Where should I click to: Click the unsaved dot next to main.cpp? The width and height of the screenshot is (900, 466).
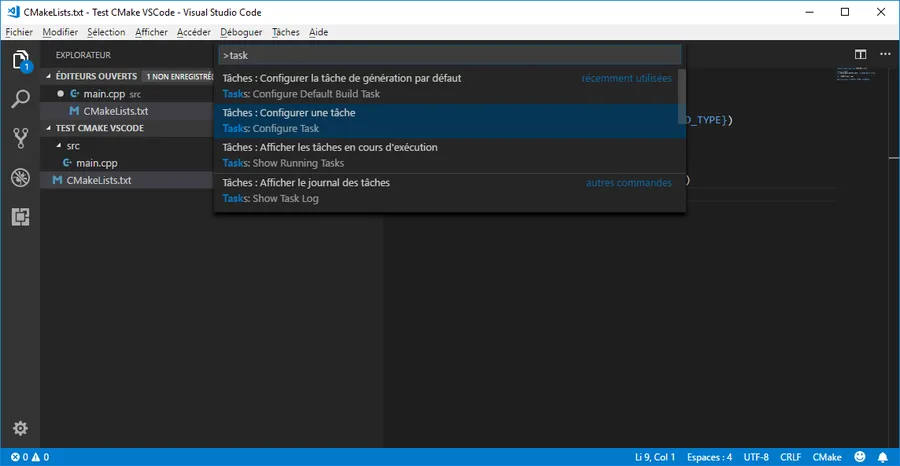tap(60, 94)
